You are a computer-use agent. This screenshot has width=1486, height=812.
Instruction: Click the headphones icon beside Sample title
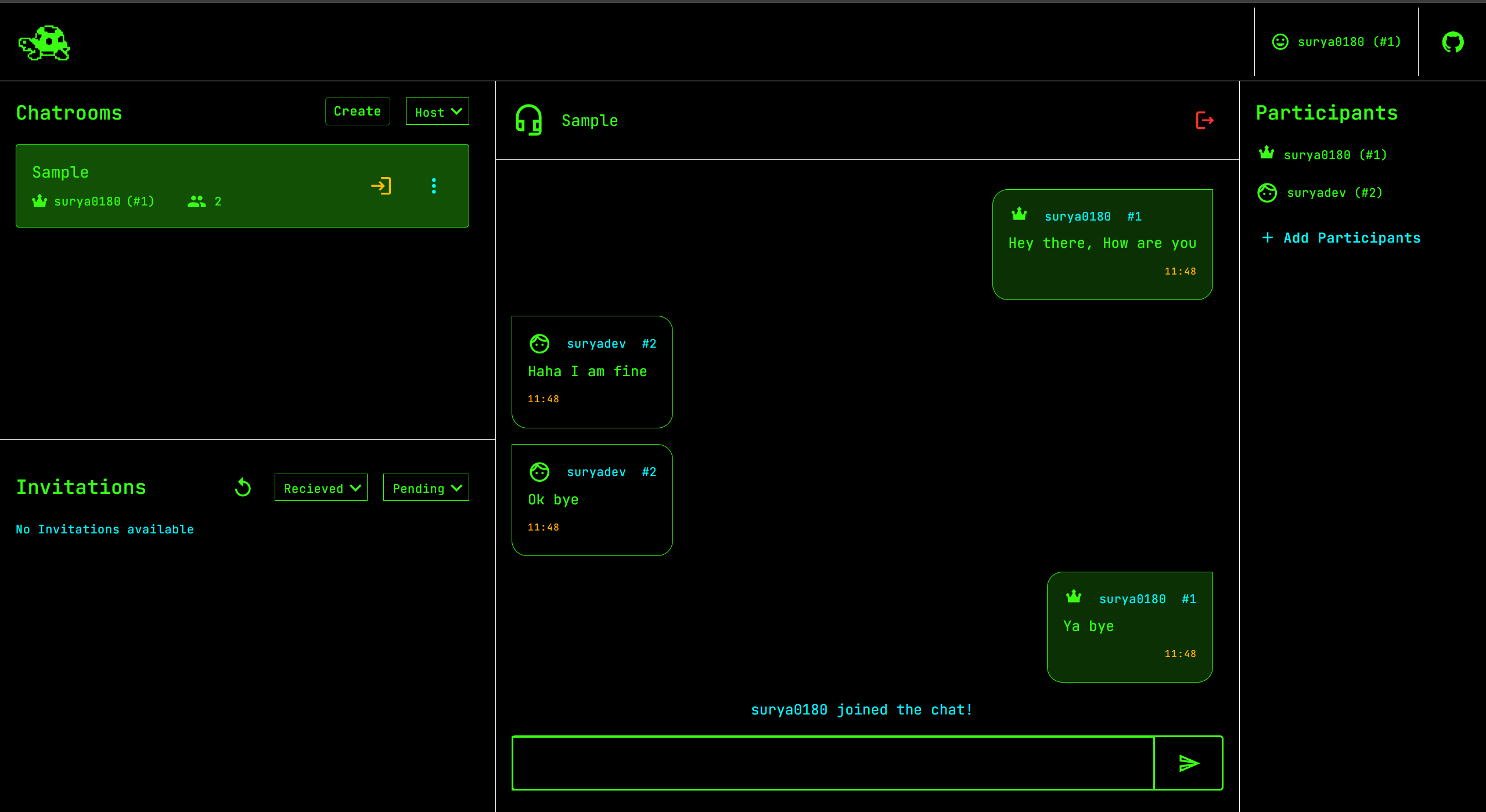coord(528,120)
